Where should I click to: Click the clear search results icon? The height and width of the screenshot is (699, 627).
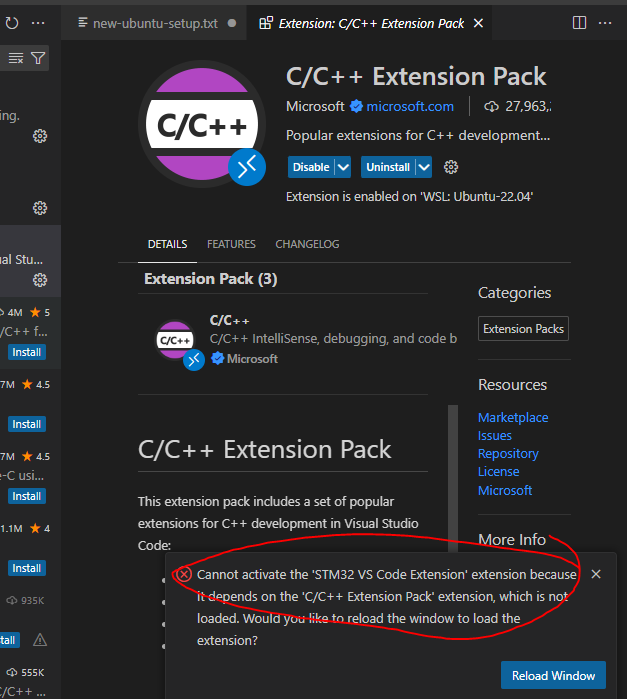16,59
